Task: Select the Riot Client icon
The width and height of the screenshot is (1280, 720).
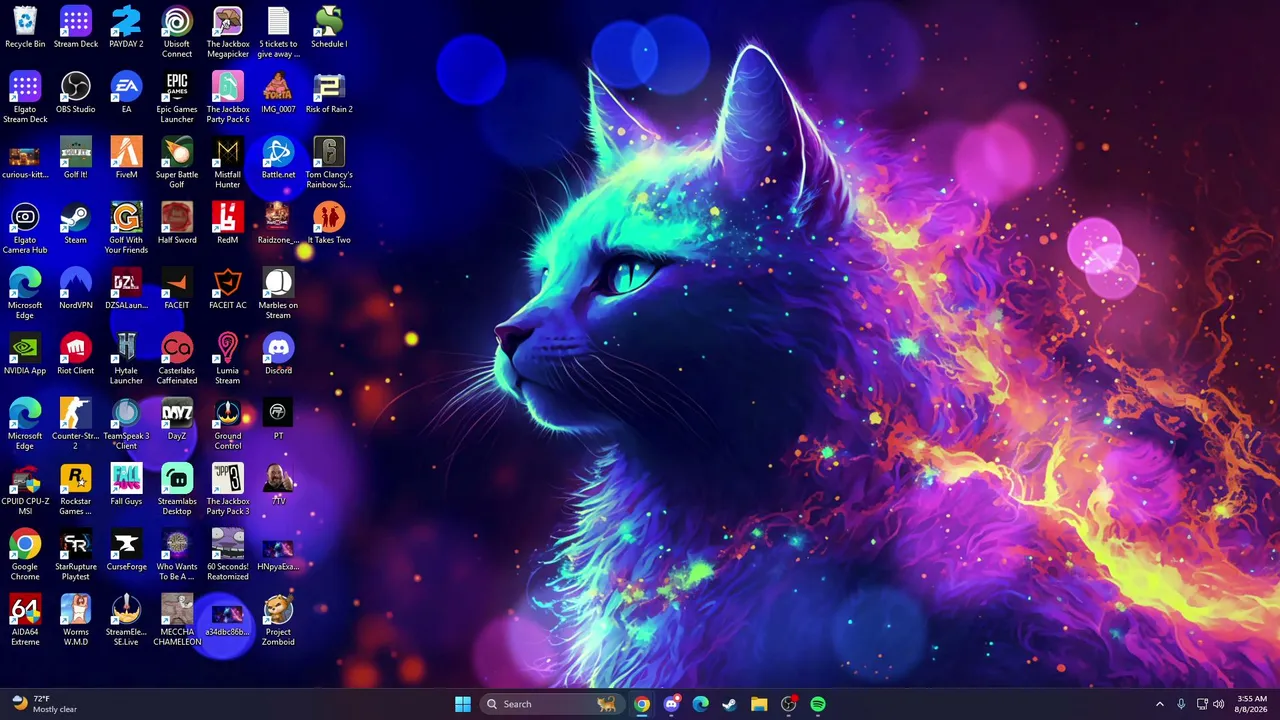Action: [76, 354]
